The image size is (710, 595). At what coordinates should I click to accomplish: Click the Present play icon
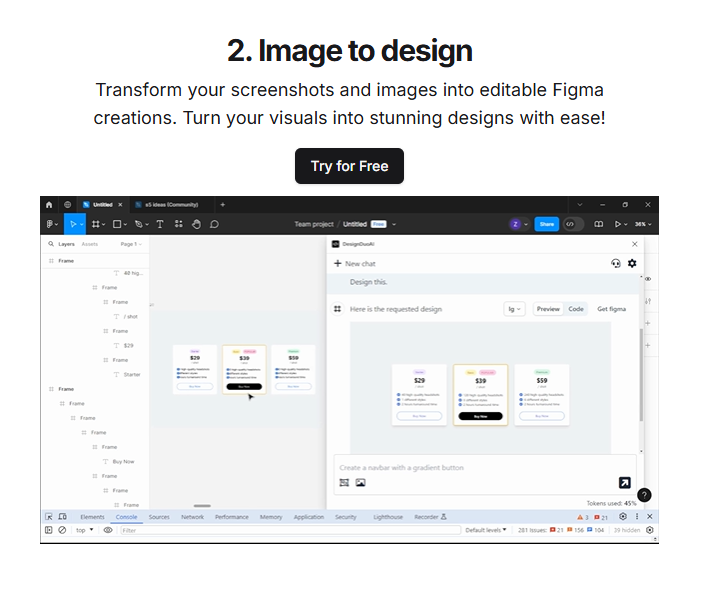618,224
